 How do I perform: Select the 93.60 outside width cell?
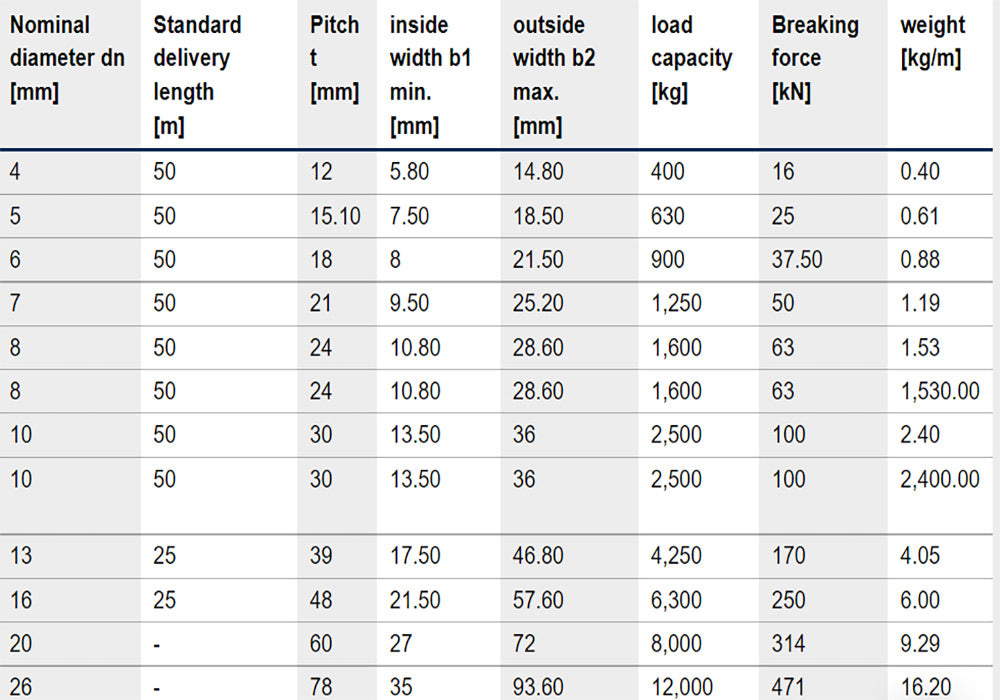tap(538, 685)
